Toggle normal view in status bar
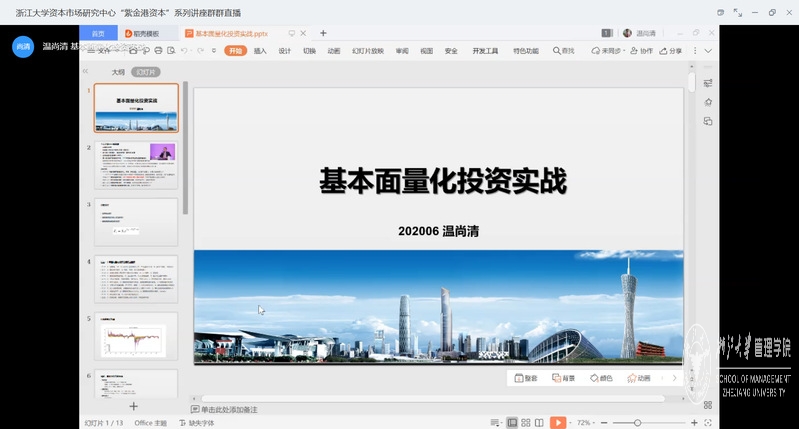Screen dimensions: 799x429 (512, 423)
